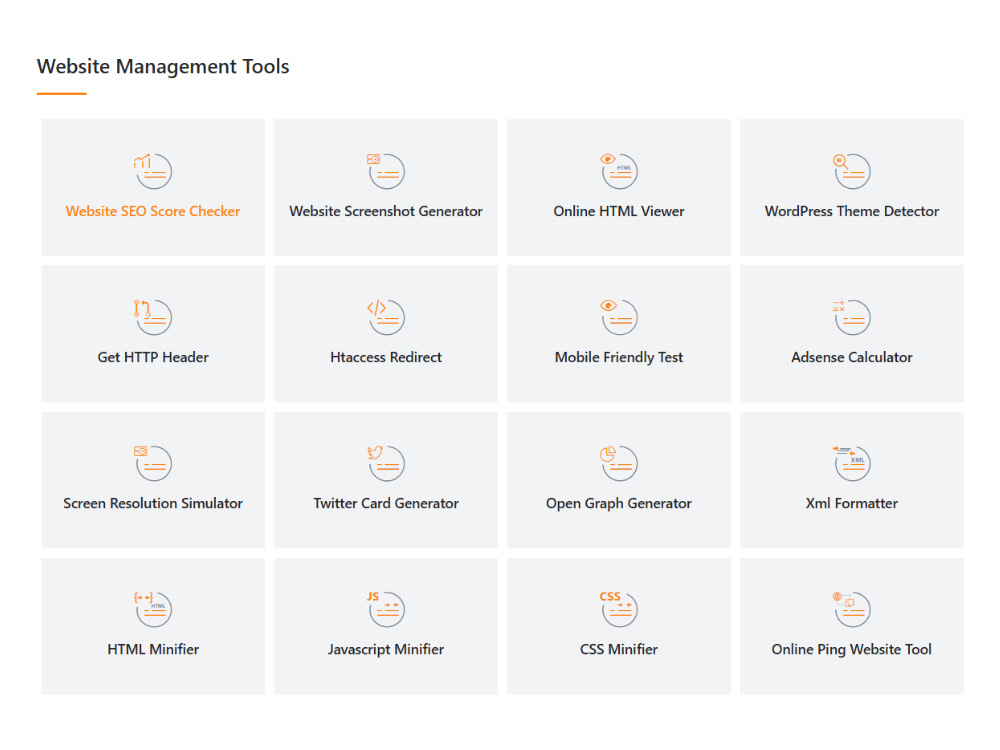
Task: Click the Website Screenshot Generator camera icon
Action: click(x=386, y=171)
